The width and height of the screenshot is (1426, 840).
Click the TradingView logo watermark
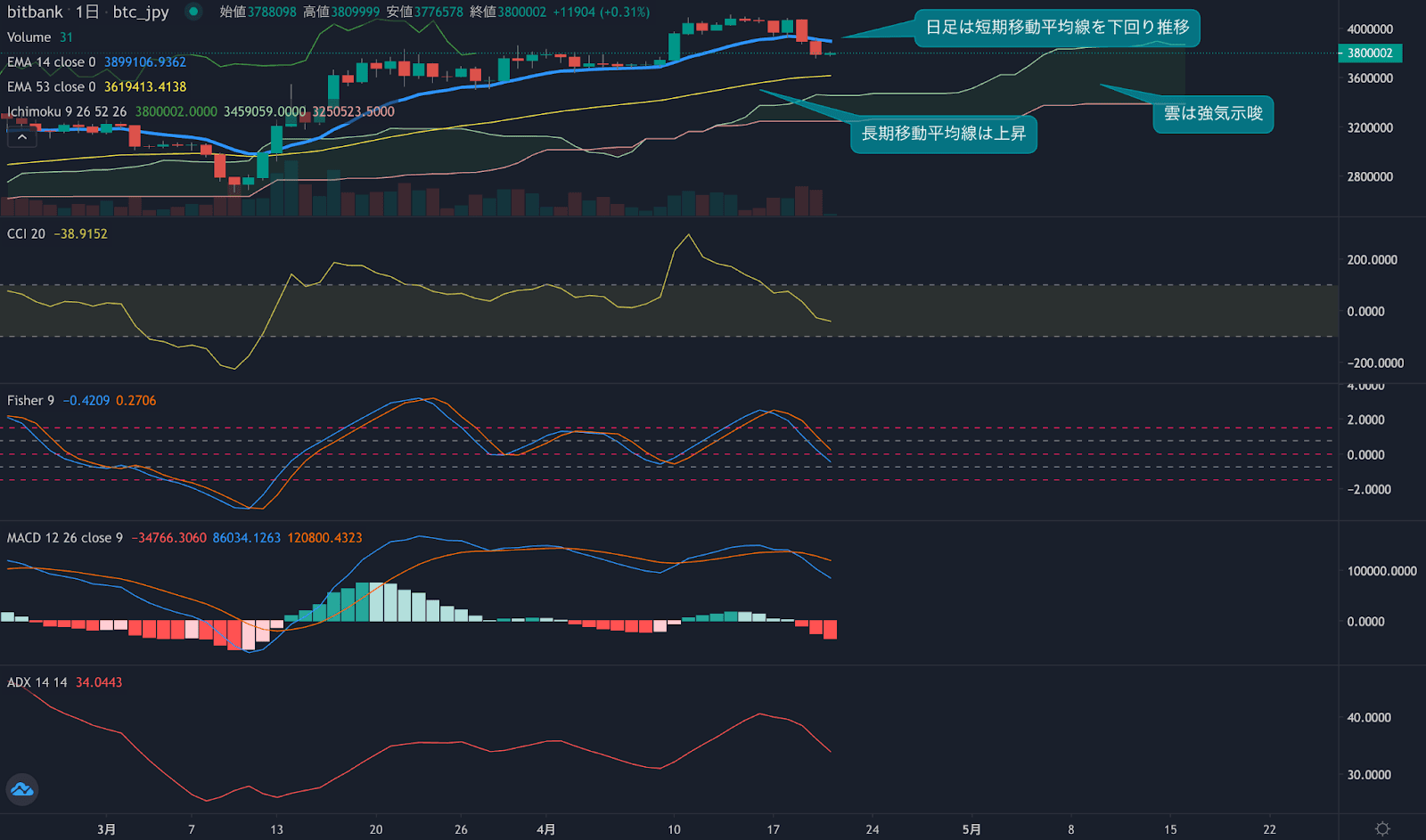[x=21, y=789]
